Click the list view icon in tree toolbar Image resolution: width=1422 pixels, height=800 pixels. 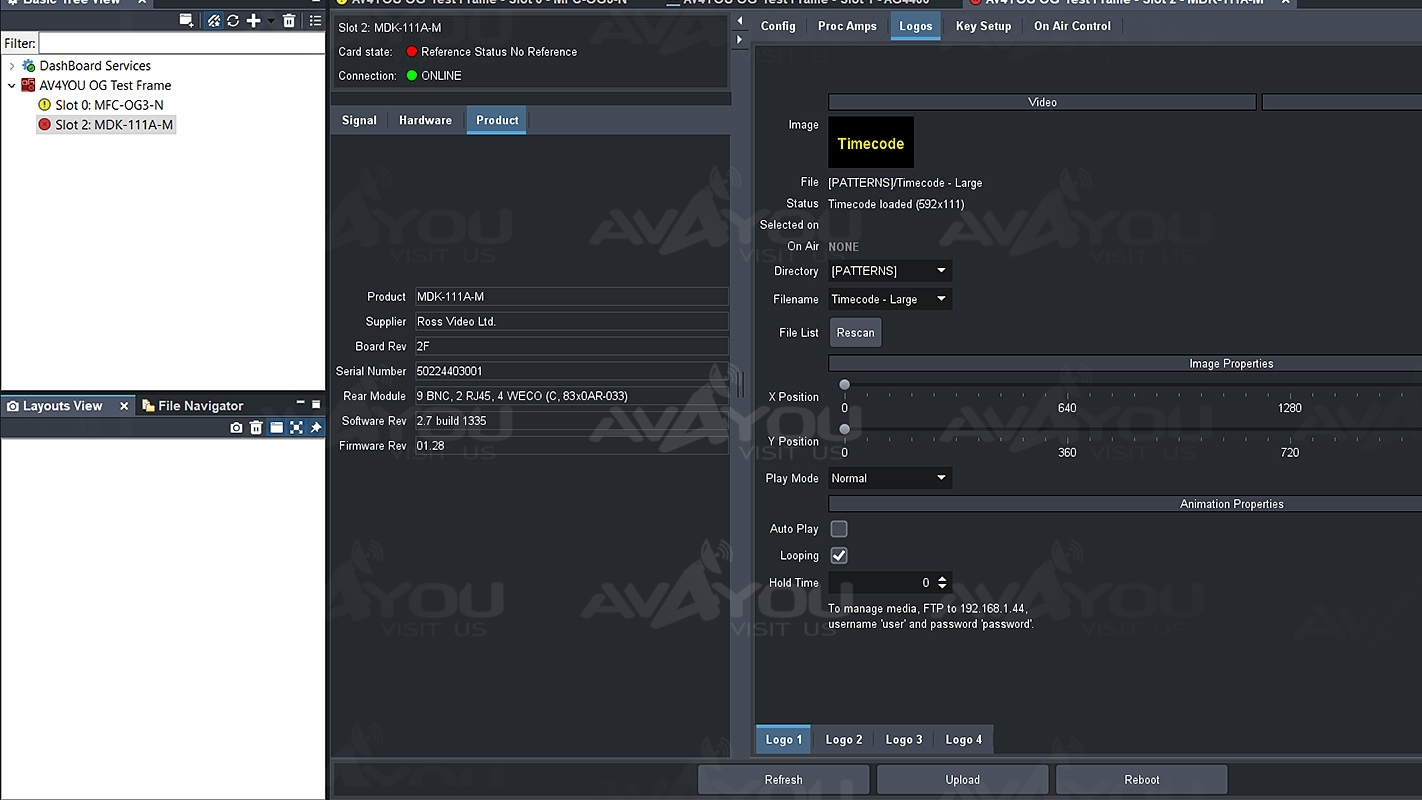tap(315, 21)
